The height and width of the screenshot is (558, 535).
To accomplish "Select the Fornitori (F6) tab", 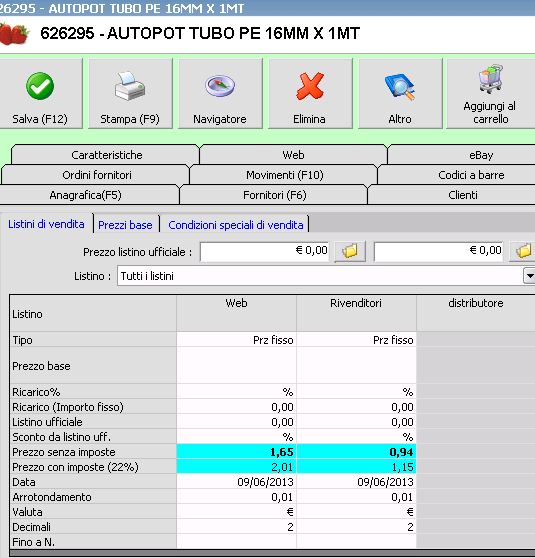I will click(x=274, y=195).
